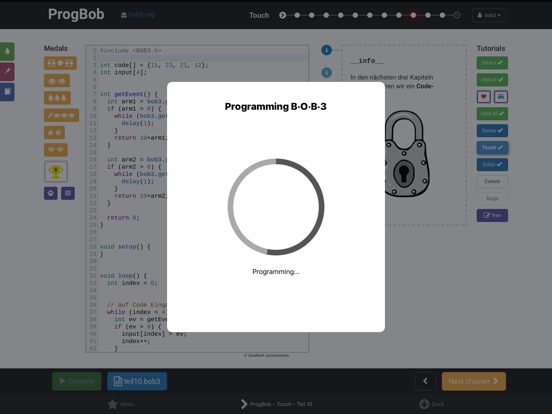Select the two gift boxes medal
552x414 pixels.
click(x=54, y=132)
